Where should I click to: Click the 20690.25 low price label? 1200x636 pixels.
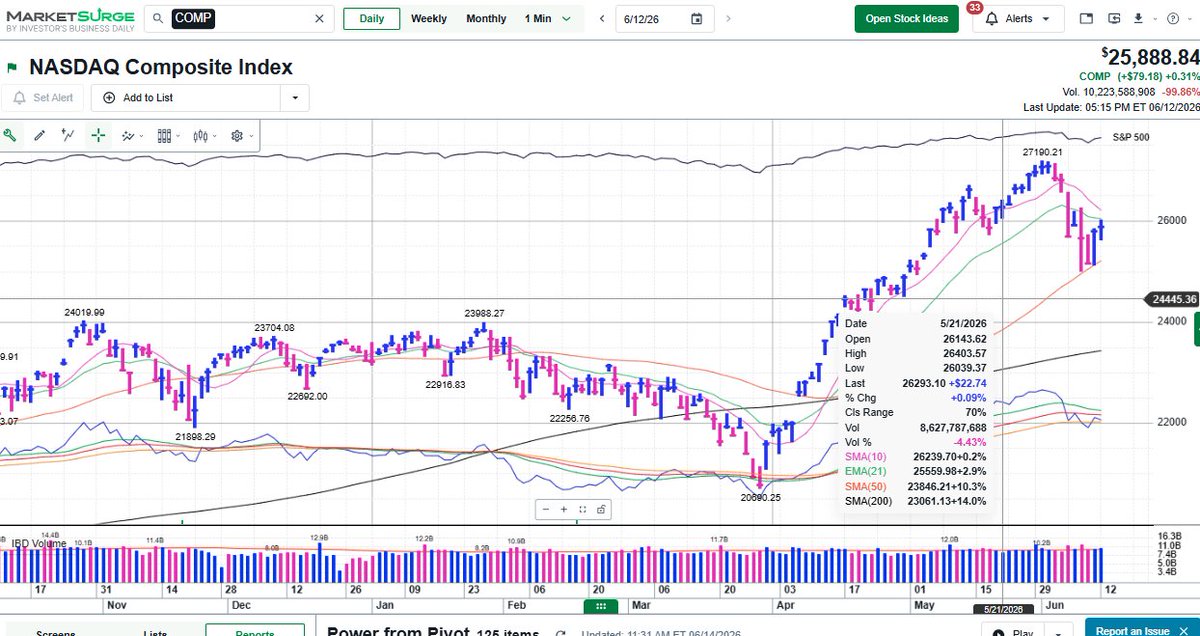tap(761, 496)
